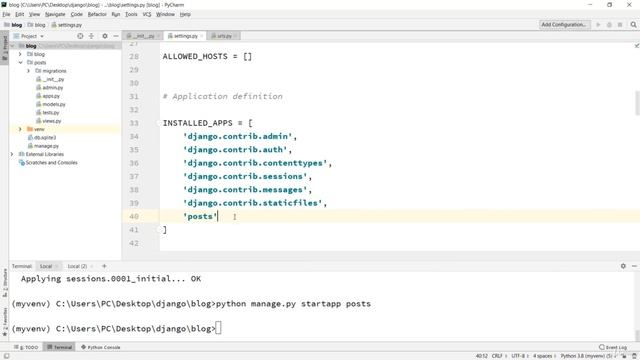The image size is (640, 360).
Task: Open the Project view dropdown
Action: tap(29, 36)
